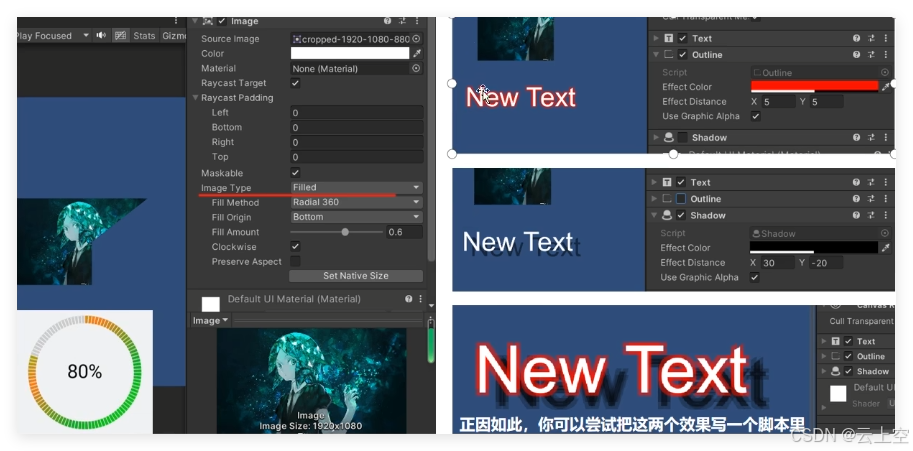Click the Image preview thumbnail 1920x1080
This screenshot has height=451, width=913.
coord(312,381)
